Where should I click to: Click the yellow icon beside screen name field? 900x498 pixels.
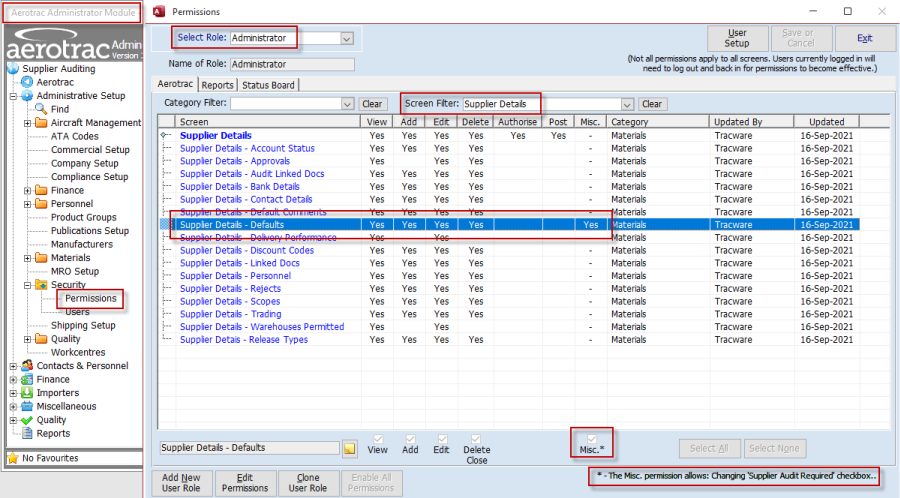tap(350, 448)
